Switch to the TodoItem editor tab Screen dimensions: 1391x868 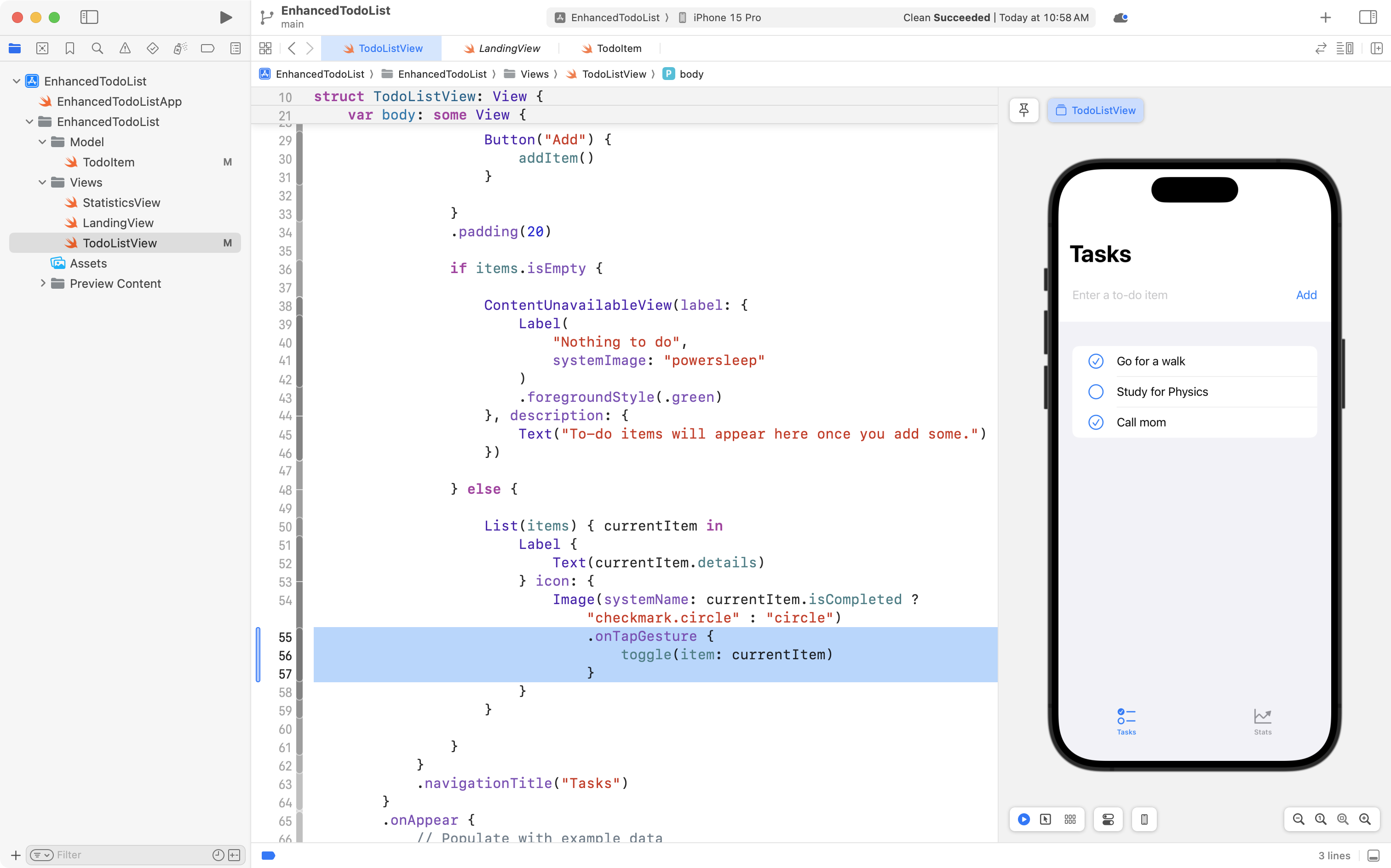click(619, 48)
